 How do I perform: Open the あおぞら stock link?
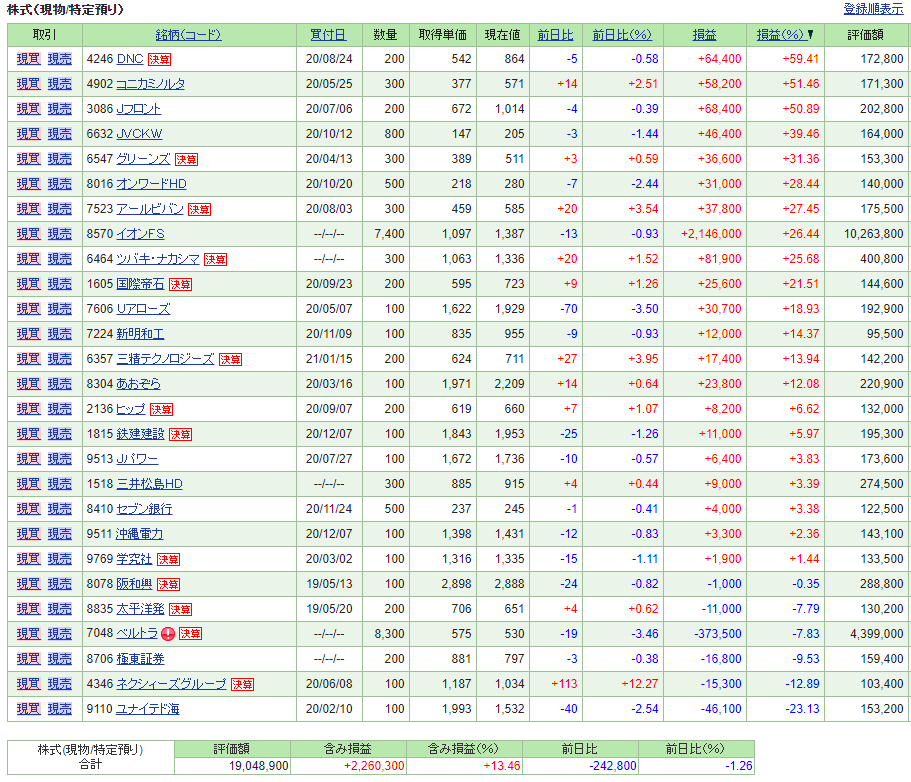(x=138, y=383)
